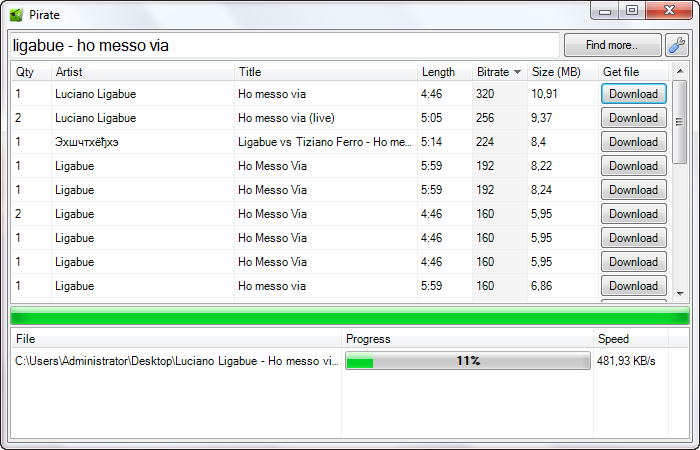Download the 320 bitrate Luciano Ligabue track
Screen dimensions: 700x450
coord(633,94)
